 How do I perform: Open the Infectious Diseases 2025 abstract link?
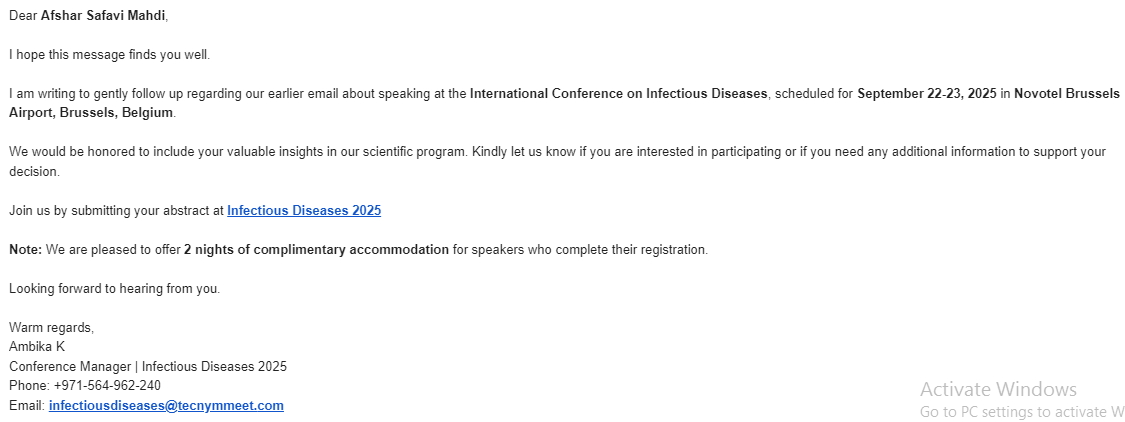(304, 211)
